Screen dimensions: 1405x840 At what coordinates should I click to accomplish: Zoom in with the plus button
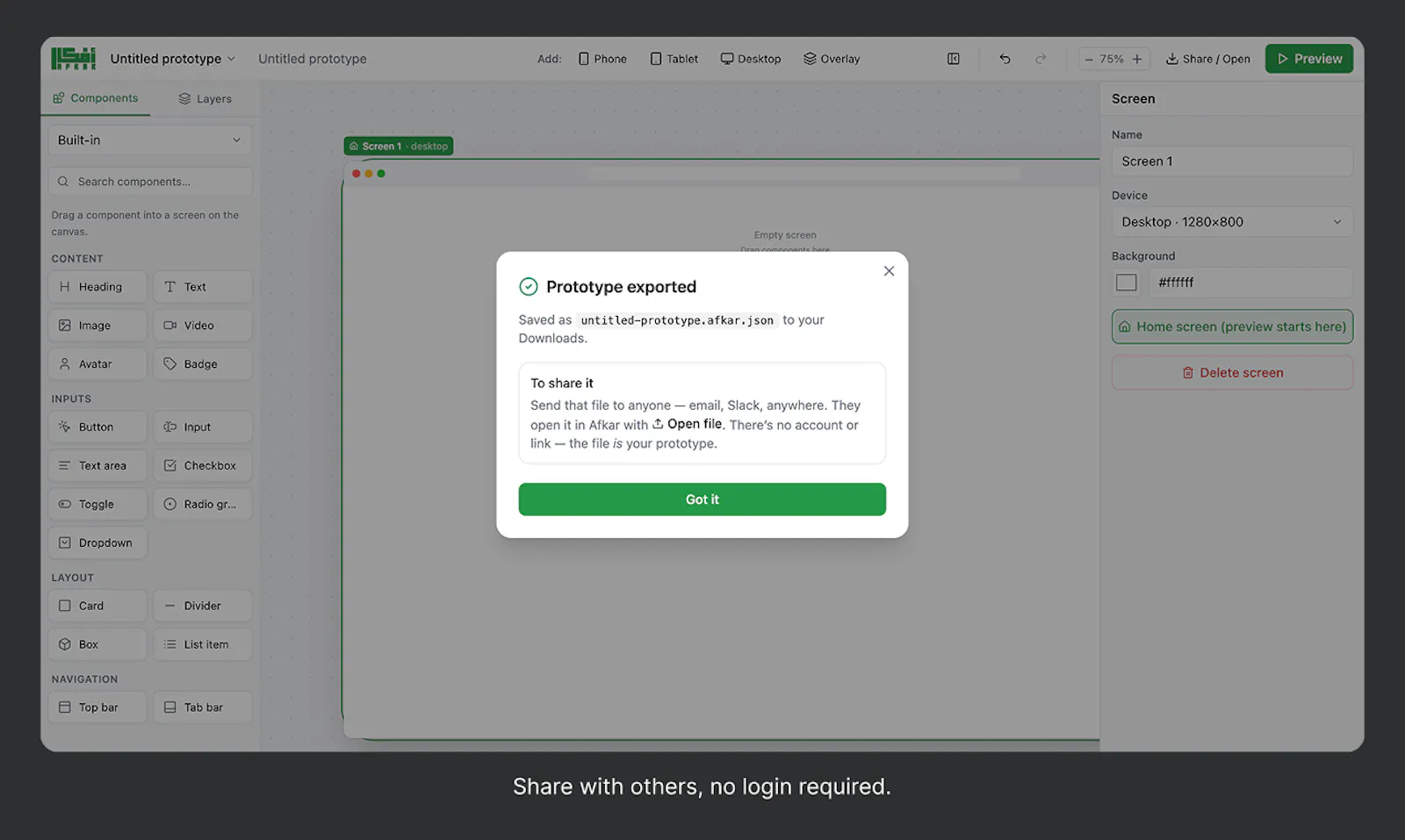[1137, 59]
